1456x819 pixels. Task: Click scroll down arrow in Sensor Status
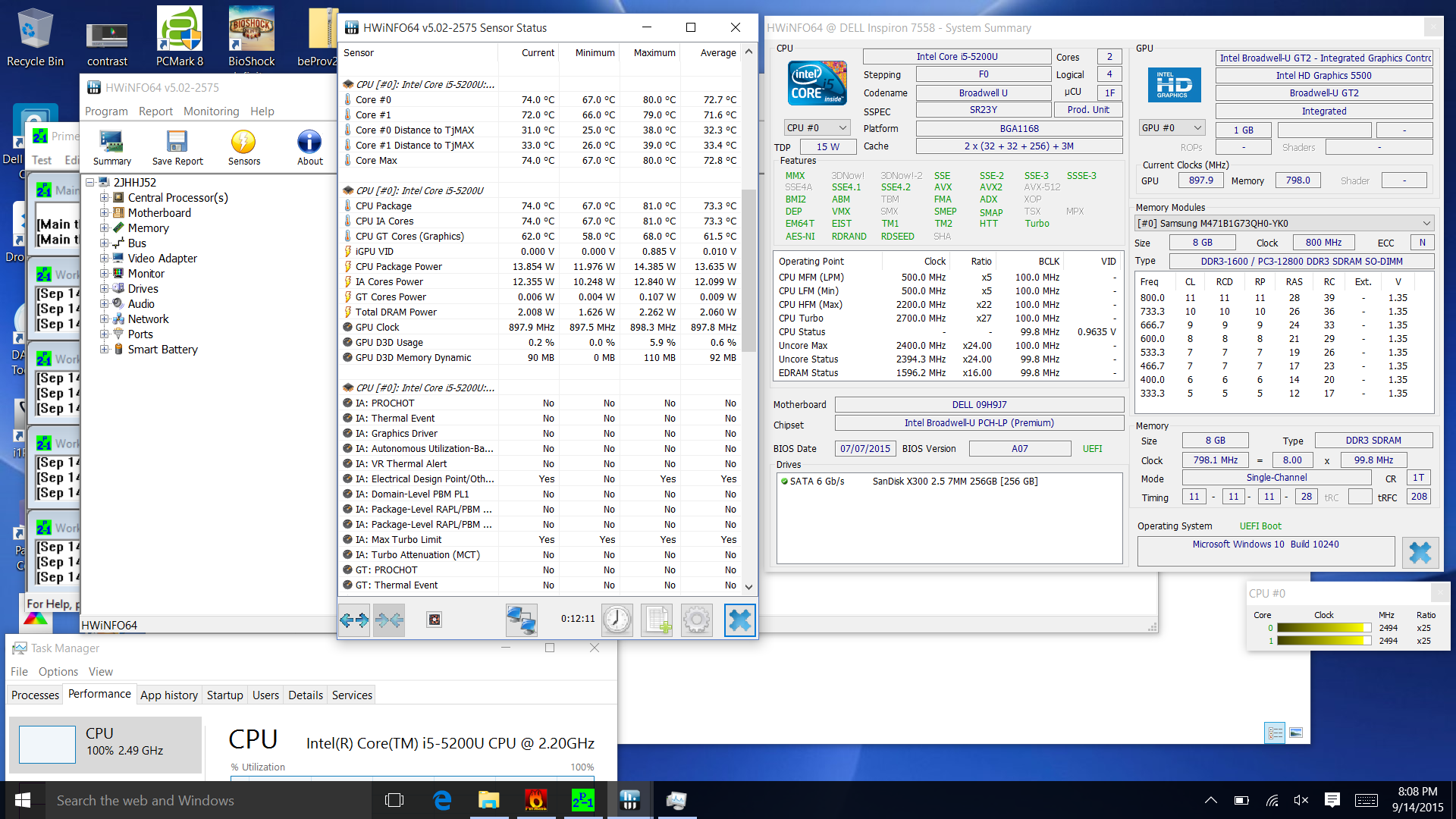748,586
